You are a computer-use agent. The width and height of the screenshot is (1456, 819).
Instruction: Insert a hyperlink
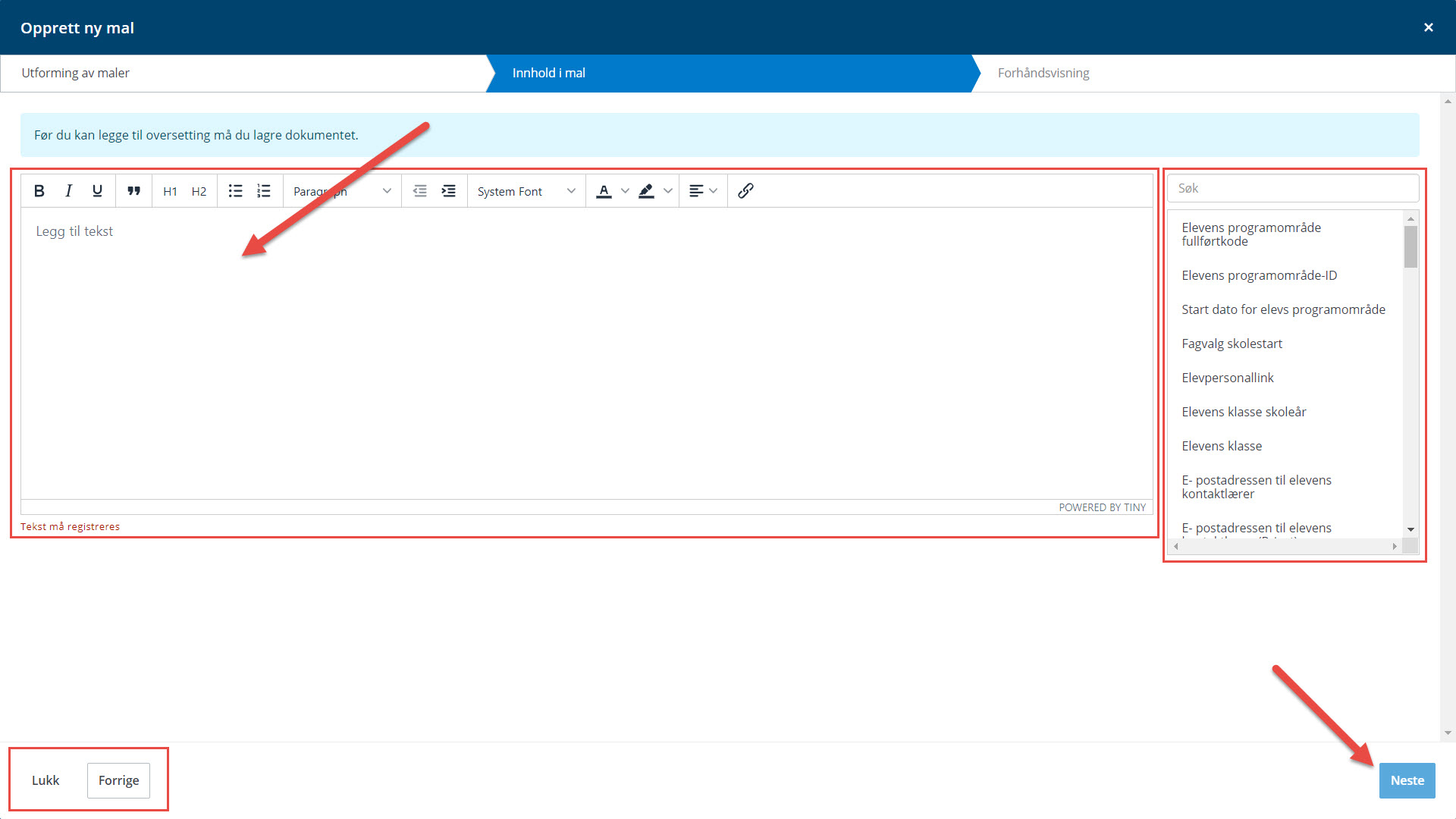[x=745, y=191]
